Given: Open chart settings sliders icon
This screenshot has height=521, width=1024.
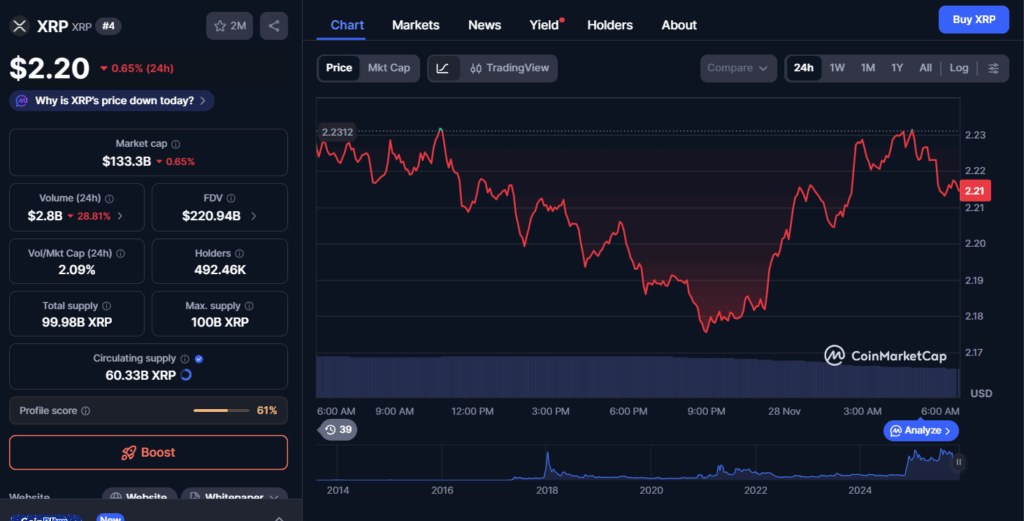Looking at the screenshot, I should pos(993,68).
